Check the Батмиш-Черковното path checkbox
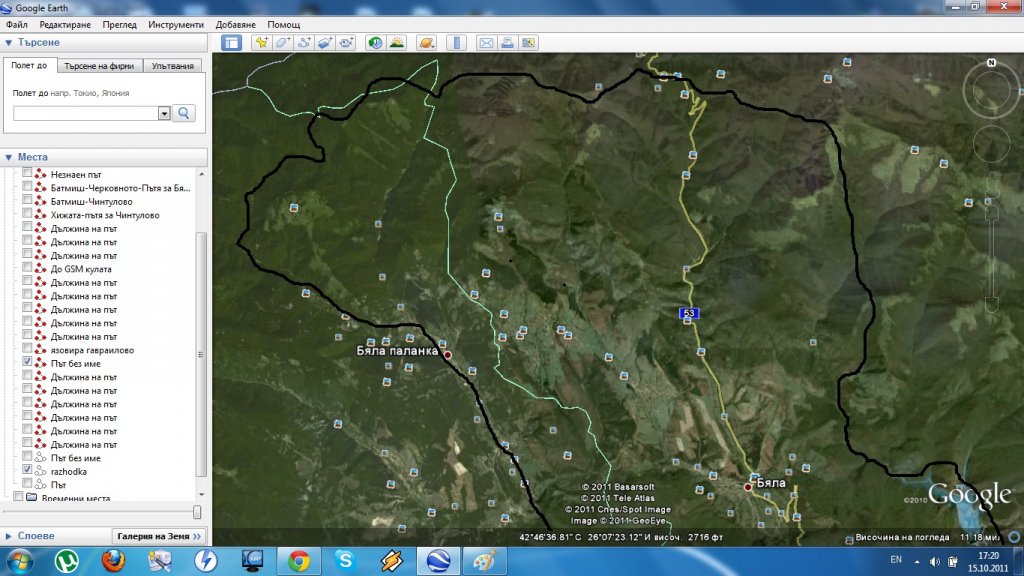Viewport: 1024px width, 576px height. (27, 187)
